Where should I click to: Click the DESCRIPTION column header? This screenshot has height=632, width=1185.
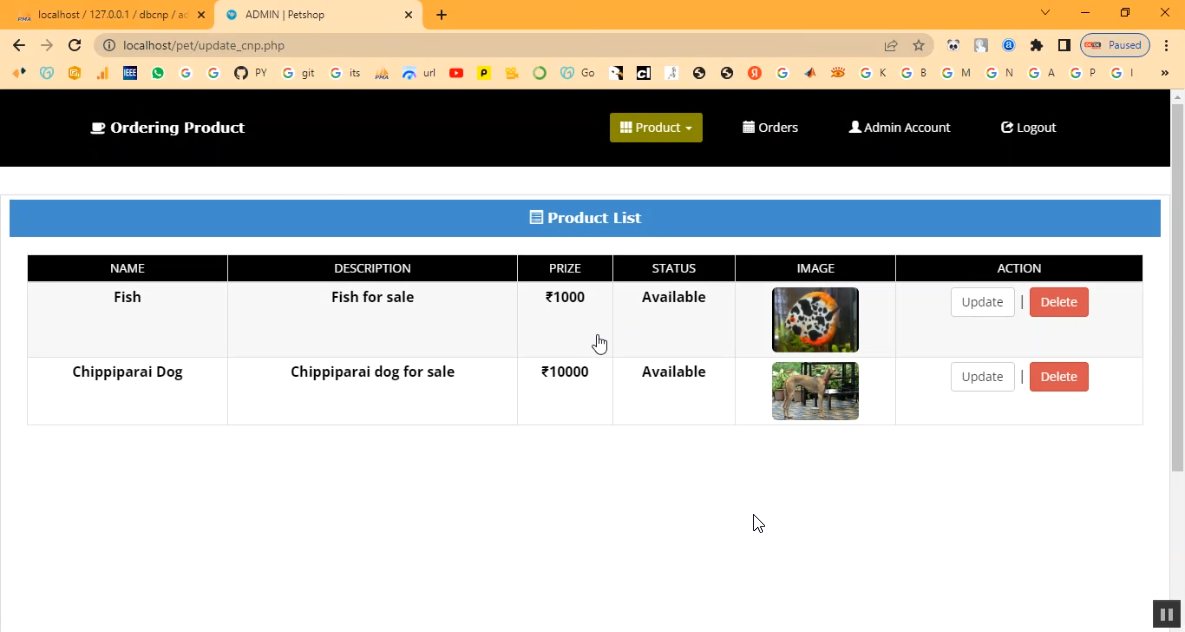[x=373, y=268]
